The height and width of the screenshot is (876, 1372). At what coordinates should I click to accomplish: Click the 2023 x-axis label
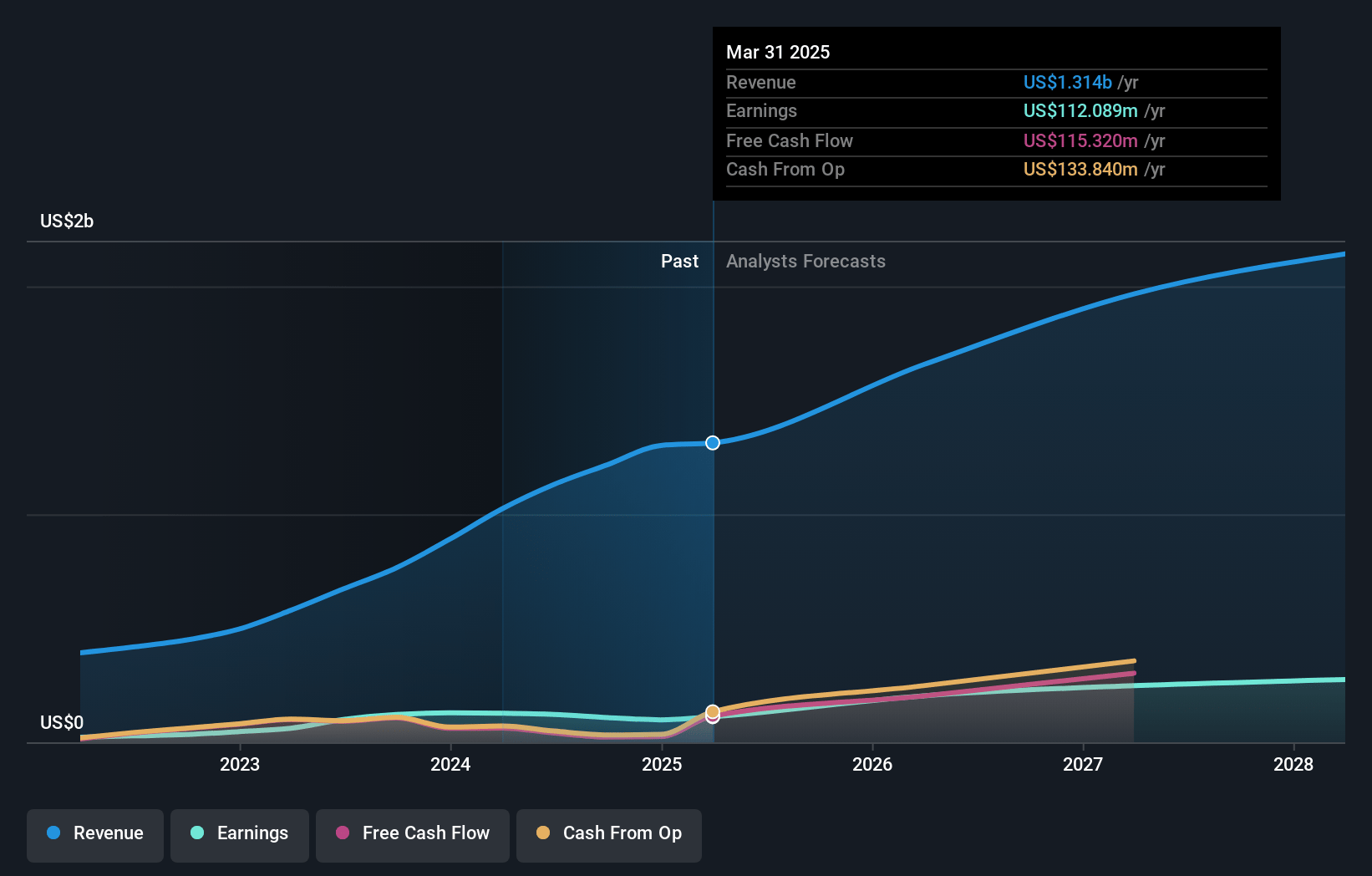tap(240, 764)
